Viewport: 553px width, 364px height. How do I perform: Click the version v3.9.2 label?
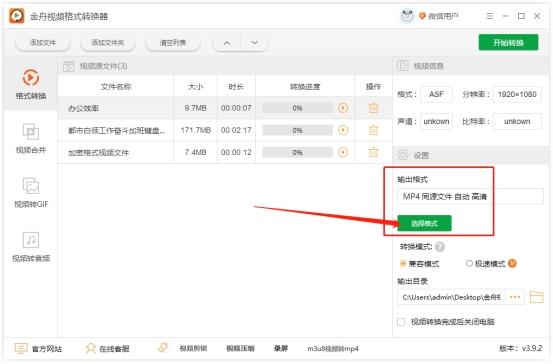coord(520,348)
